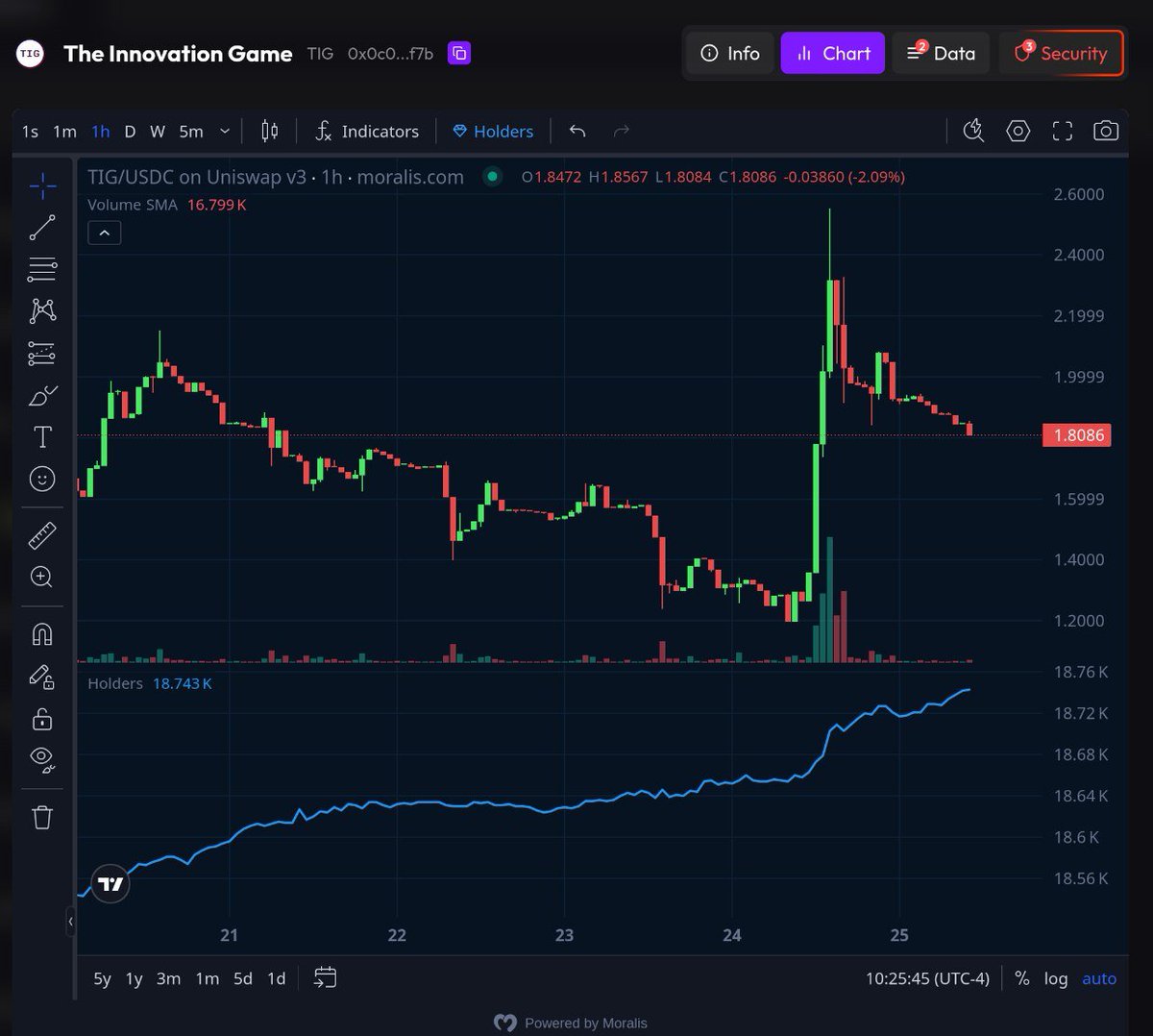Screen dimensions: 1153x1036
Task: Toggle magnet mode for drawings
Action: (x=42, y=634)
